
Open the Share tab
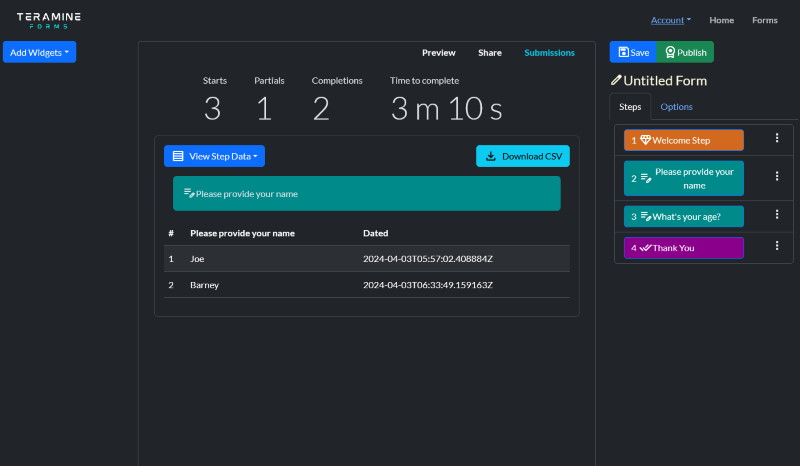tap(489, 53)
